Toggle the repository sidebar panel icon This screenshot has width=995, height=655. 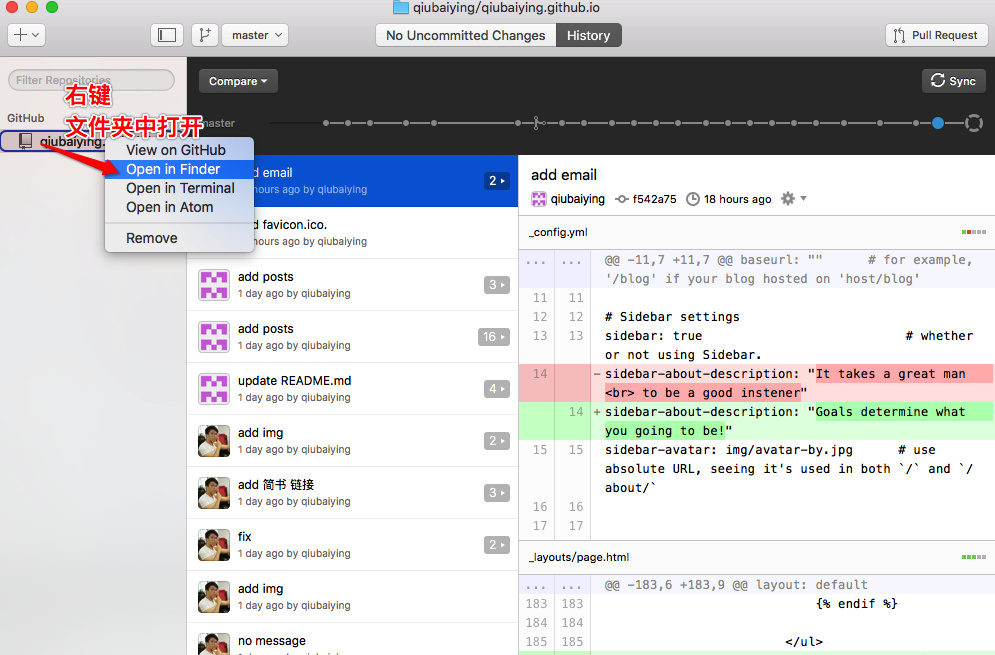(x=167, y=35)
